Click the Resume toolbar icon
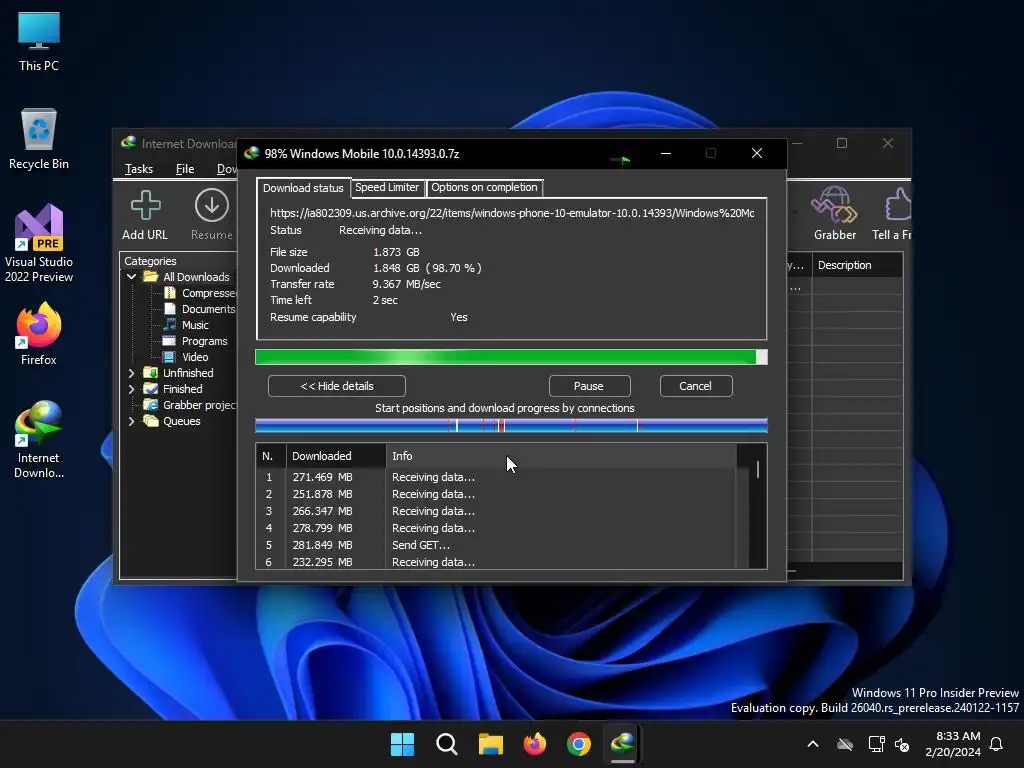 point(212,214)
